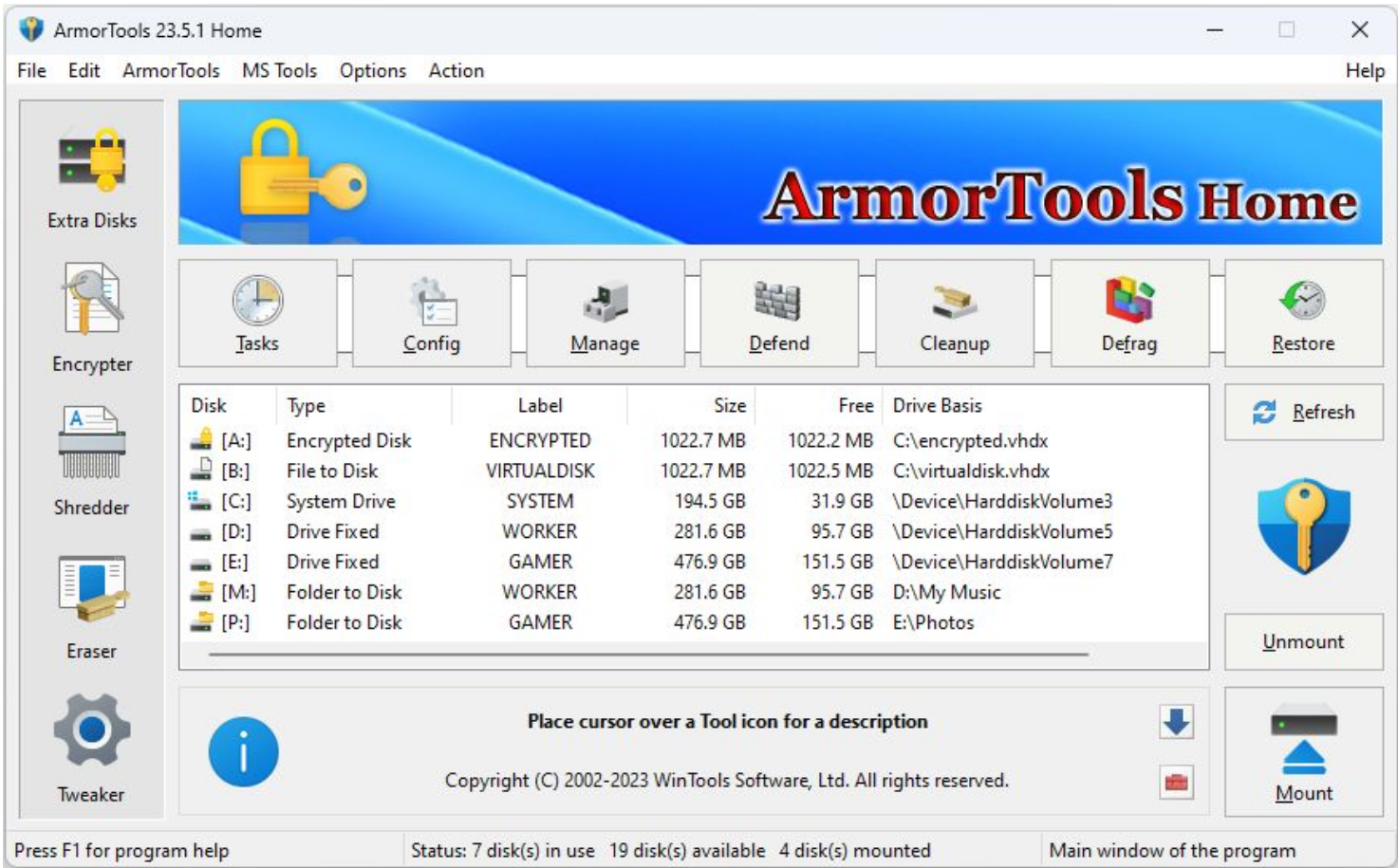Open the Action menu
1398x868 pixels.
tap(456, 69)
